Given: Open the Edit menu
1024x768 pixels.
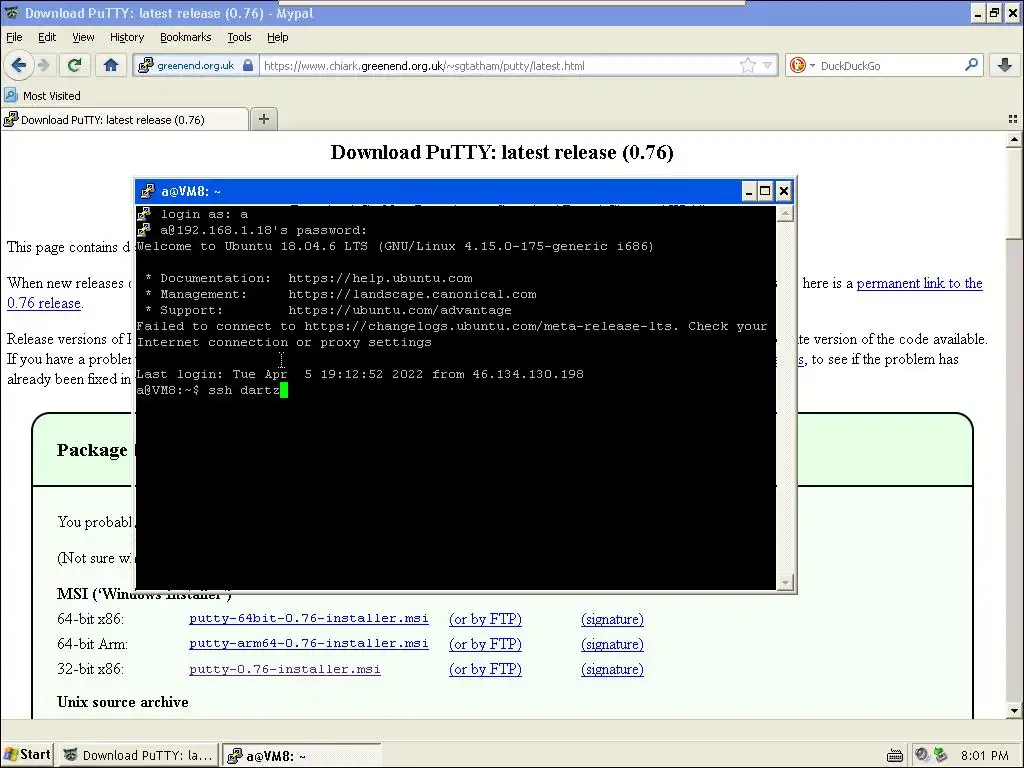Looking at the screenshot, I should [47, 37].
